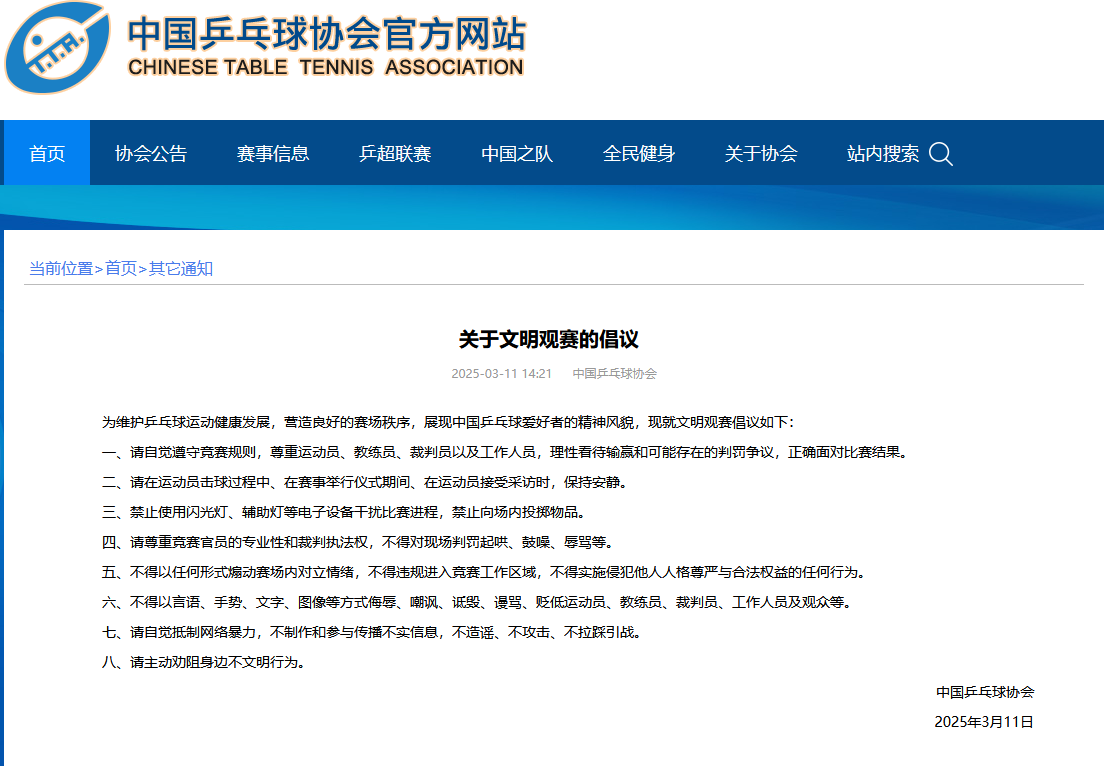The height and width of the screenshot is (766, 1104).
Task: Click item 一 about 遵守竞赛规则
Action: [x=507, y=452]
